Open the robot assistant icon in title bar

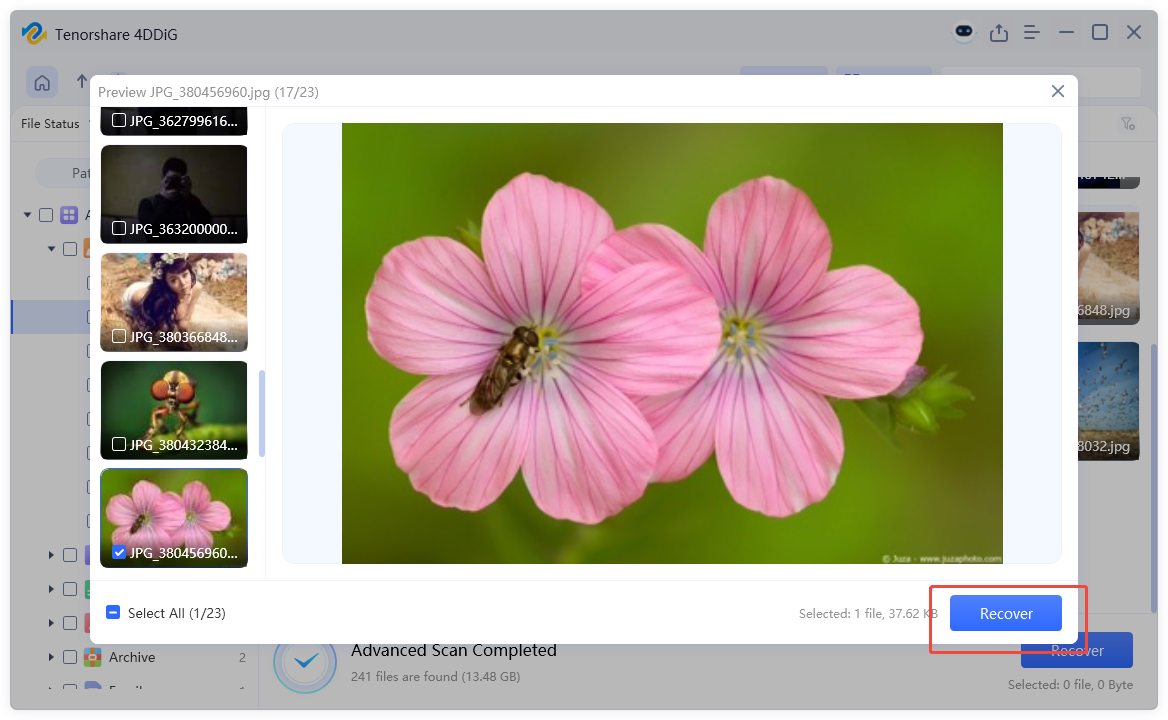[964, 32]
